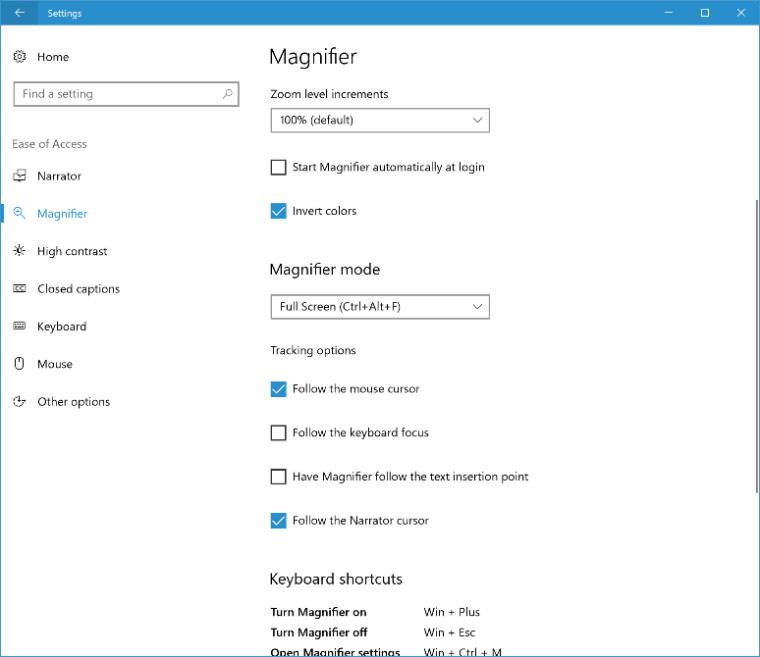Click the Narrator sidebar icon
Screen dimensions: 760x657
(19, 176)
